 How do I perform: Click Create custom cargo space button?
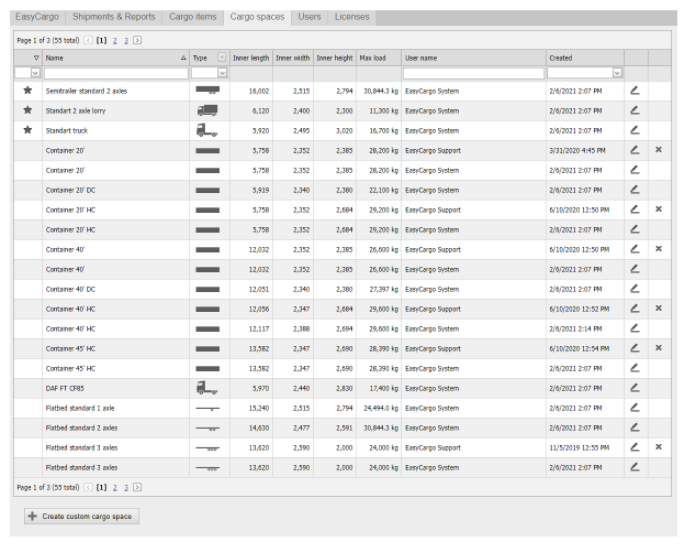[81, 516]
